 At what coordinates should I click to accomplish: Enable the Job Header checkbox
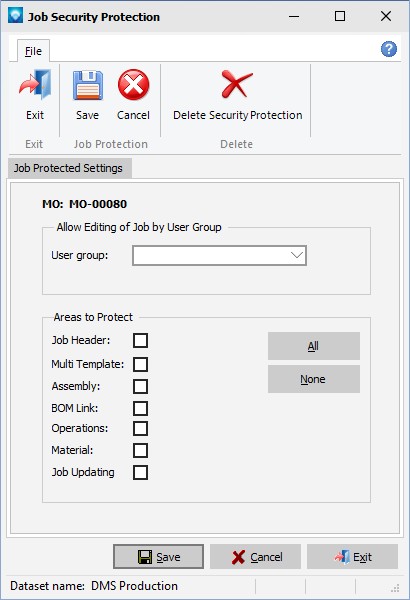coord(140,340)
